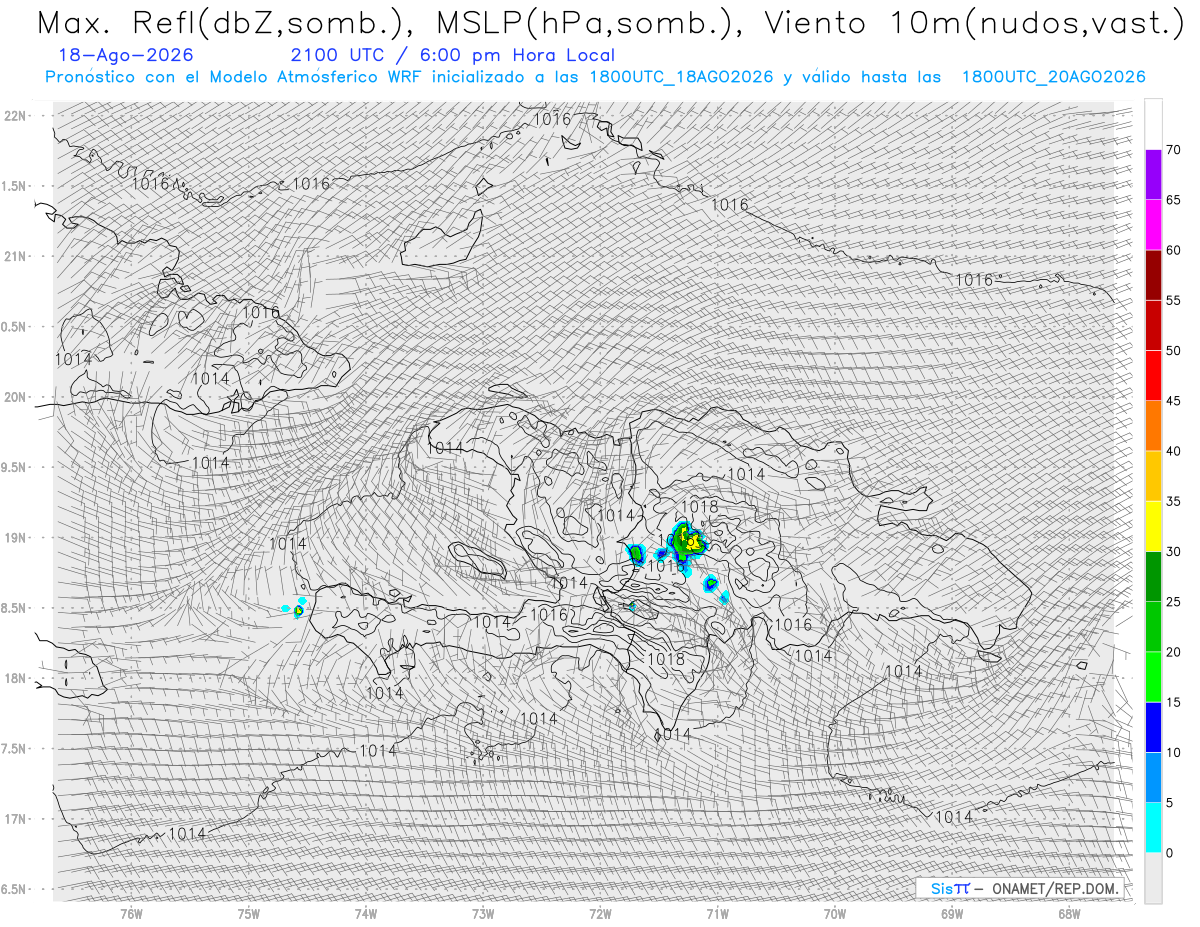Click latitude axis label '19N'
Image resolution: width=1200 pixels, height=927 pixels.
[x=16, y=538]
